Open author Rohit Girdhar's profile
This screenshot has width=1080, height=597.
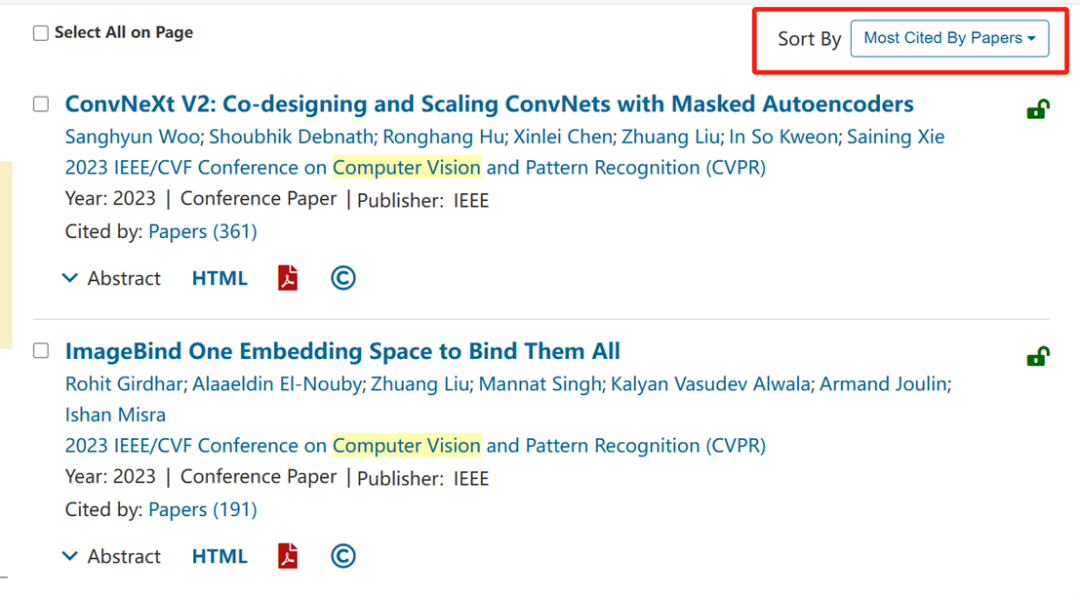point(124,384)
